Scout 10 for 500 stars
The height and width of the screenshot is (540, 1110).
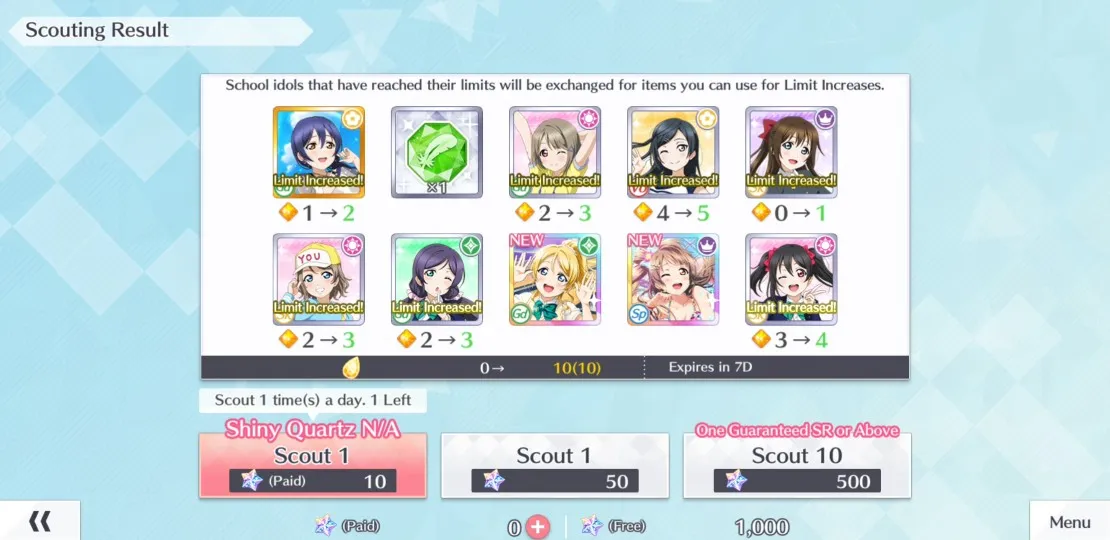pos(797,466)
